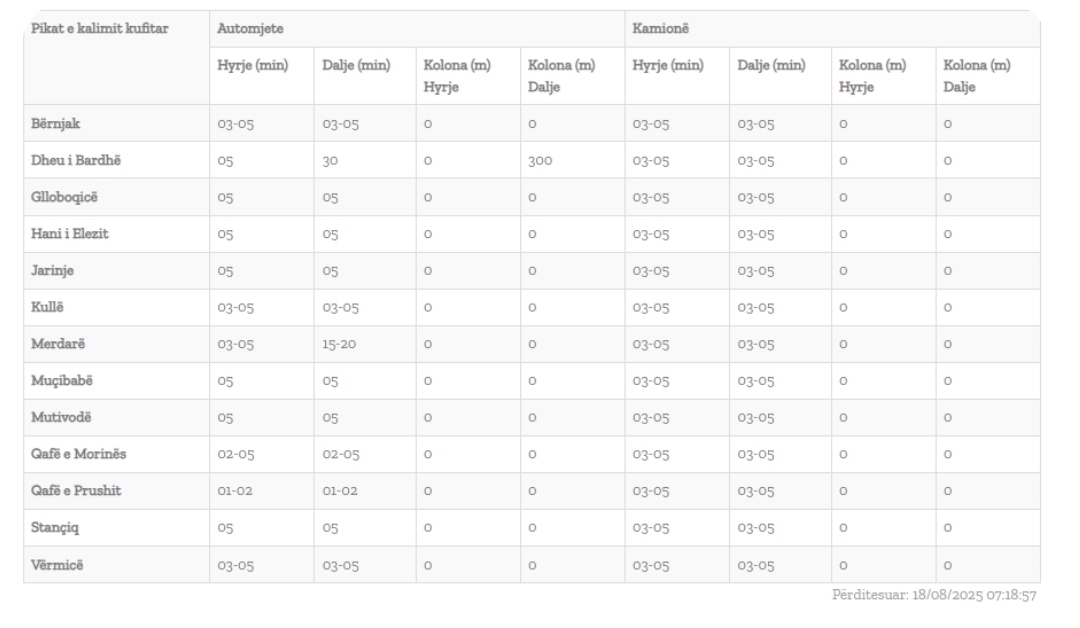The image size is (1080, 628).
Task: Select the Mutivodë crossing name
Action: [61, 417]
